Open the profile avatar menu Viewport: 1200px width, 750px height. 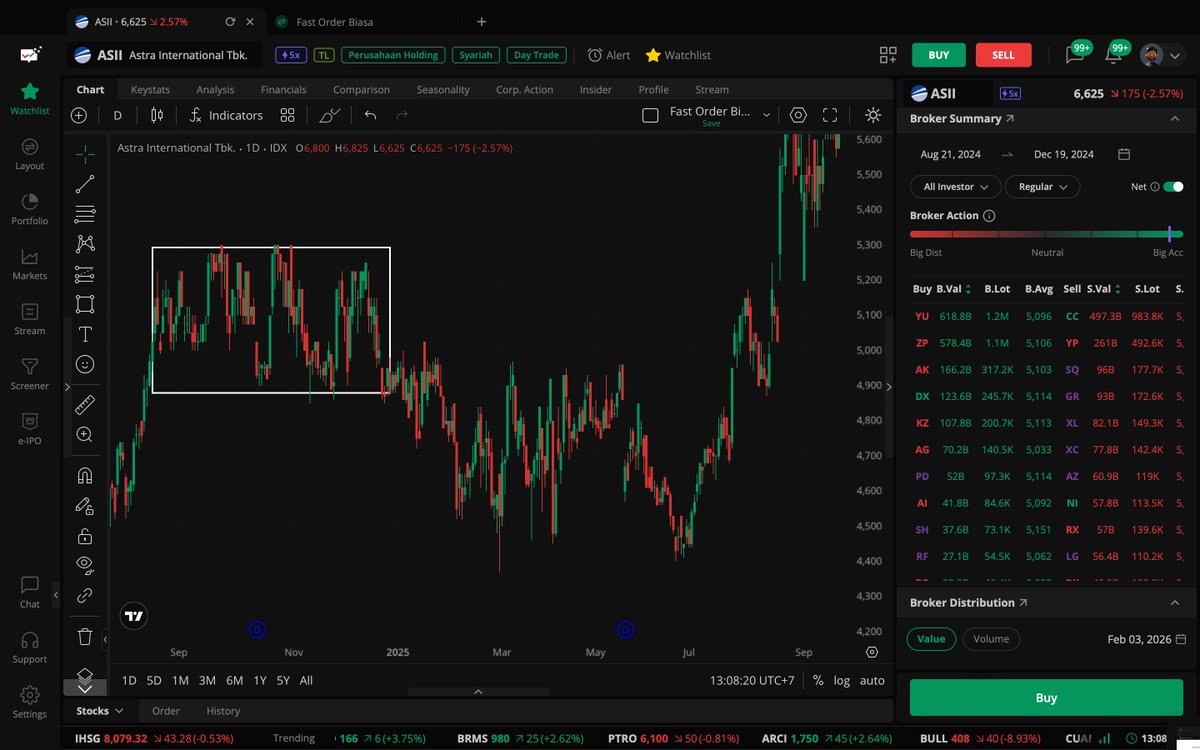(x=1152, y=55)
